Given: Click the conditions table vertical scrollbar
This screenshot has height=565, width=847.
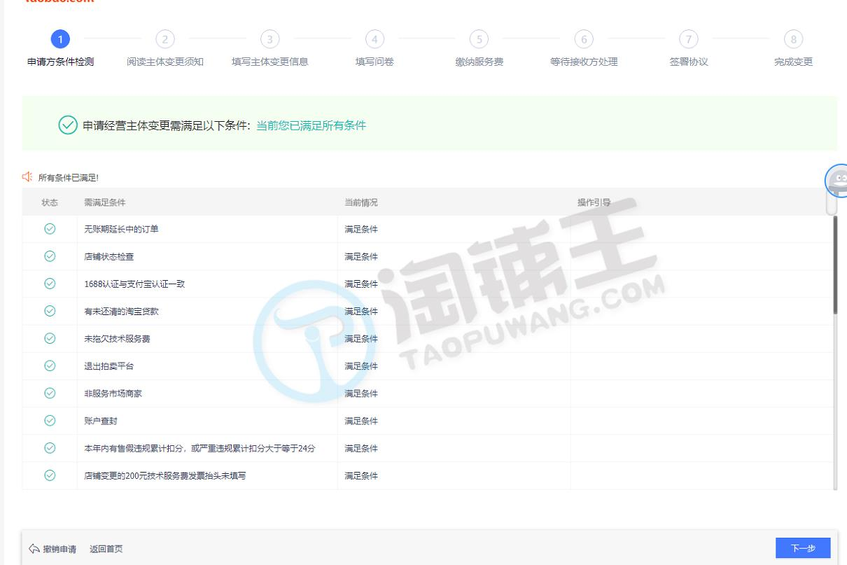Looking at the screenshot, I should [x=835, y=265].
